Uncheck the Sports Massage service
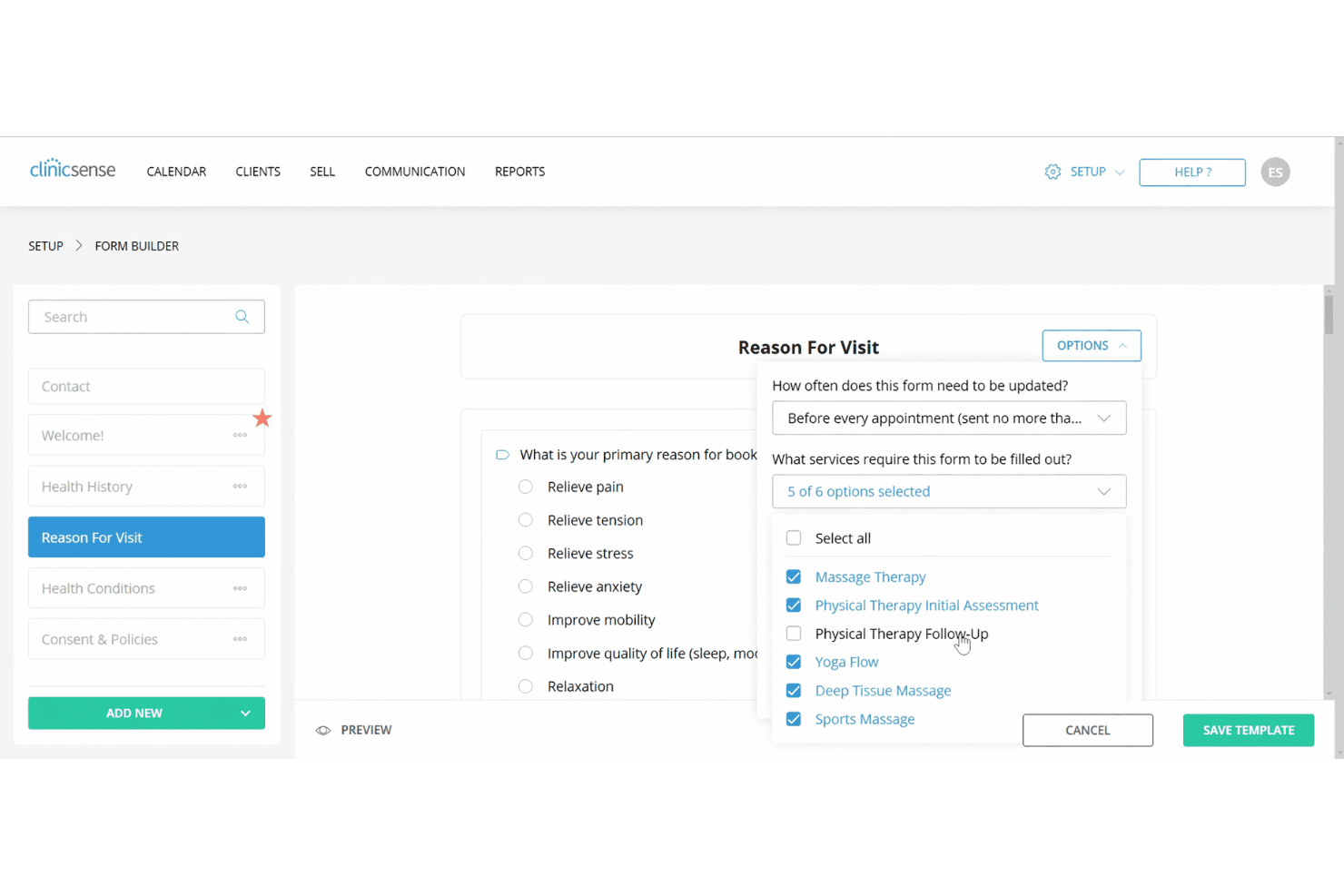 [794, 719]
